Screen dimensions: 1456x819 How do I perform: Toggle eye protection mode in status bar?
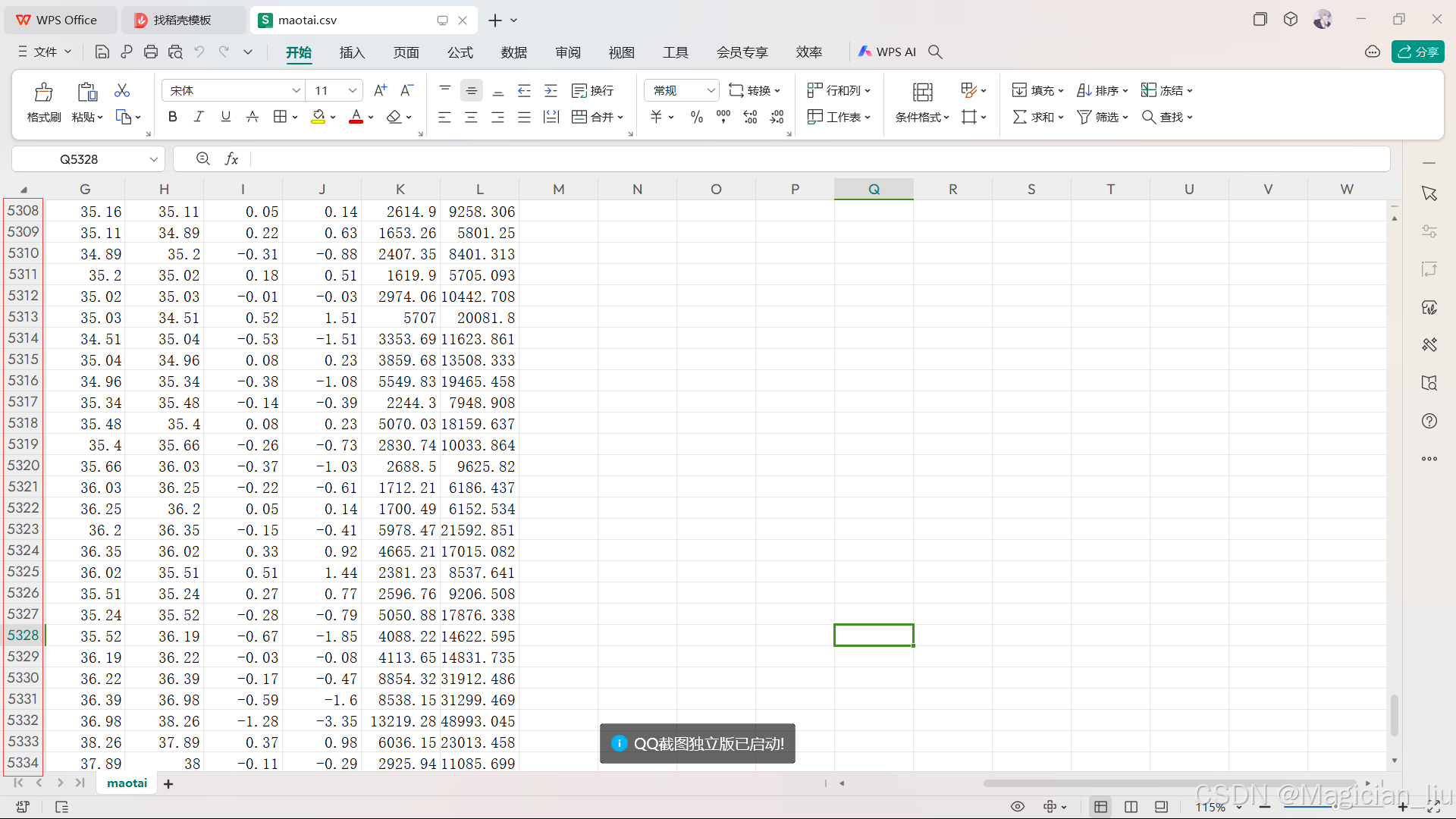pos(1018,806)
